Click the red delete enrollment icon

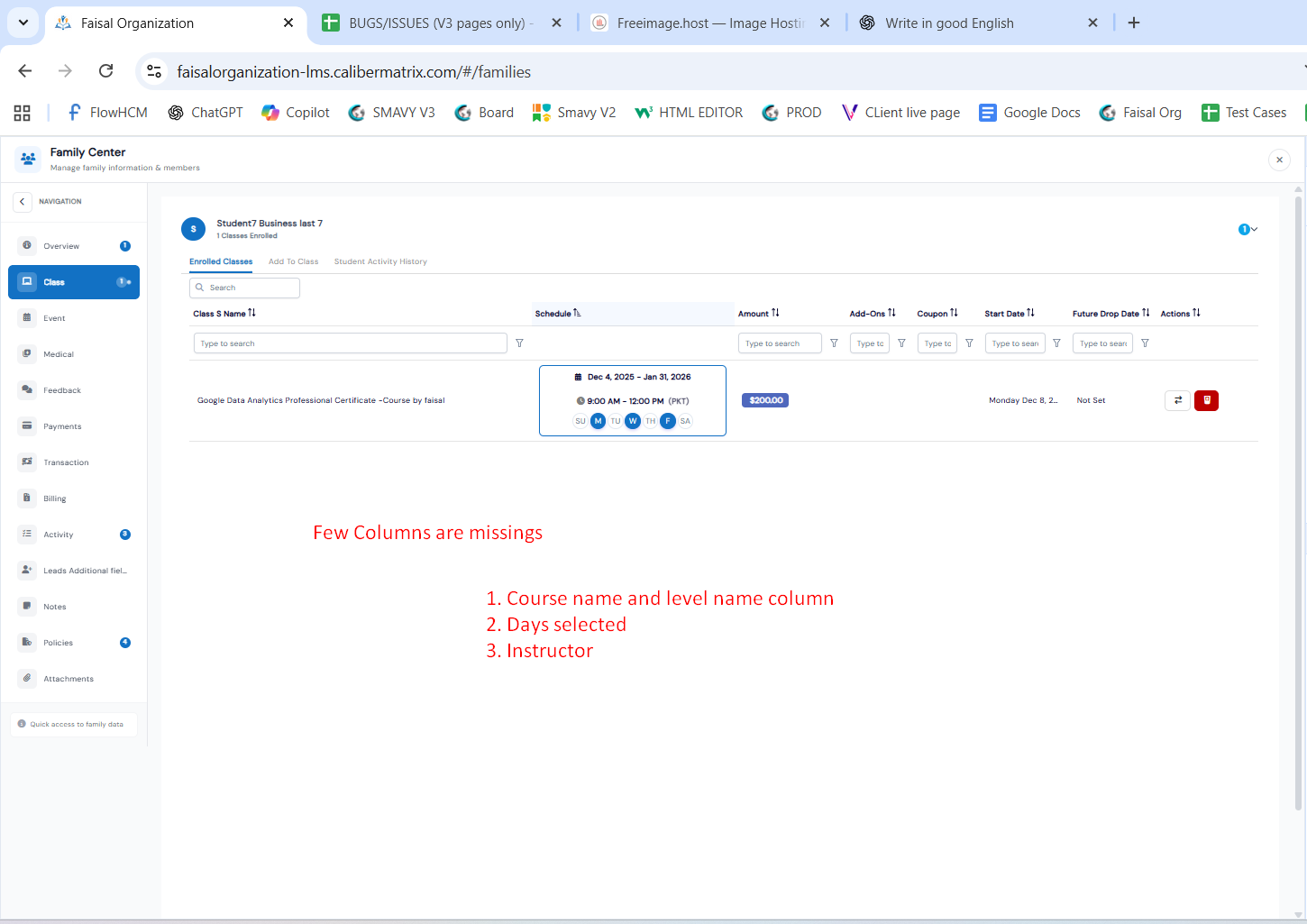1206,400
